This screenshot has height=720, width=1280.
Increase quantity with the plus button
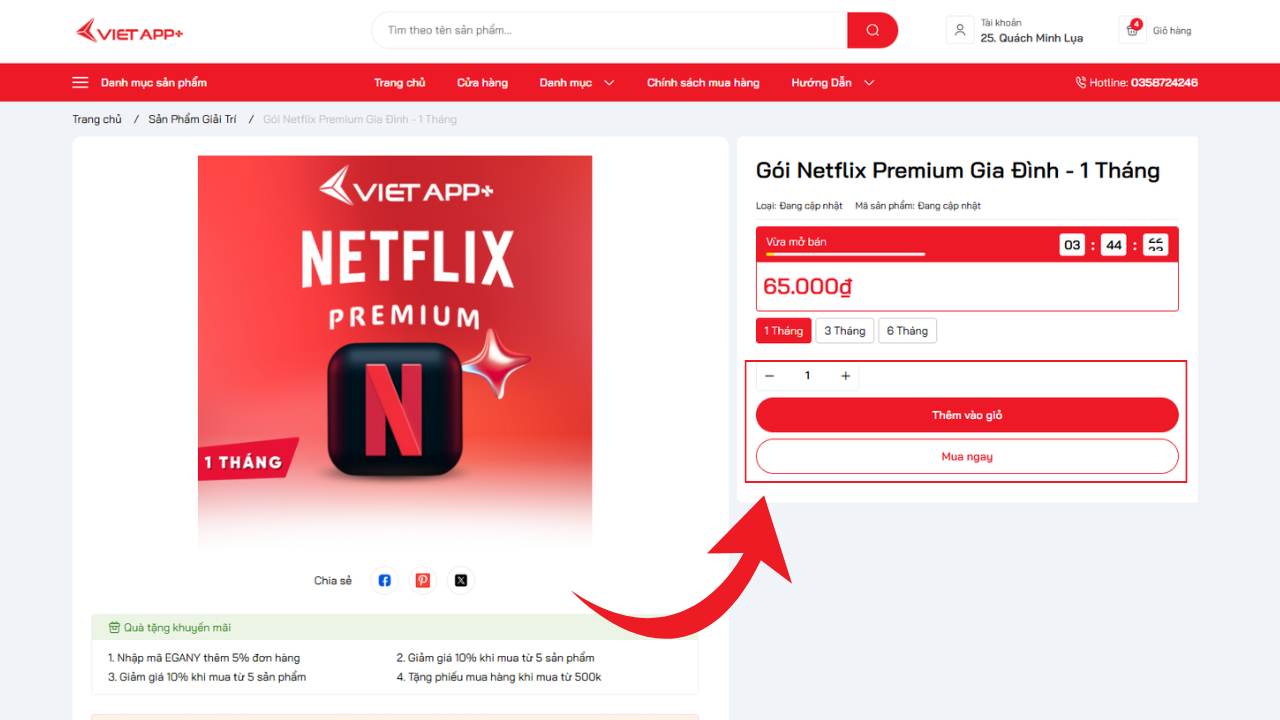point(846,376)
